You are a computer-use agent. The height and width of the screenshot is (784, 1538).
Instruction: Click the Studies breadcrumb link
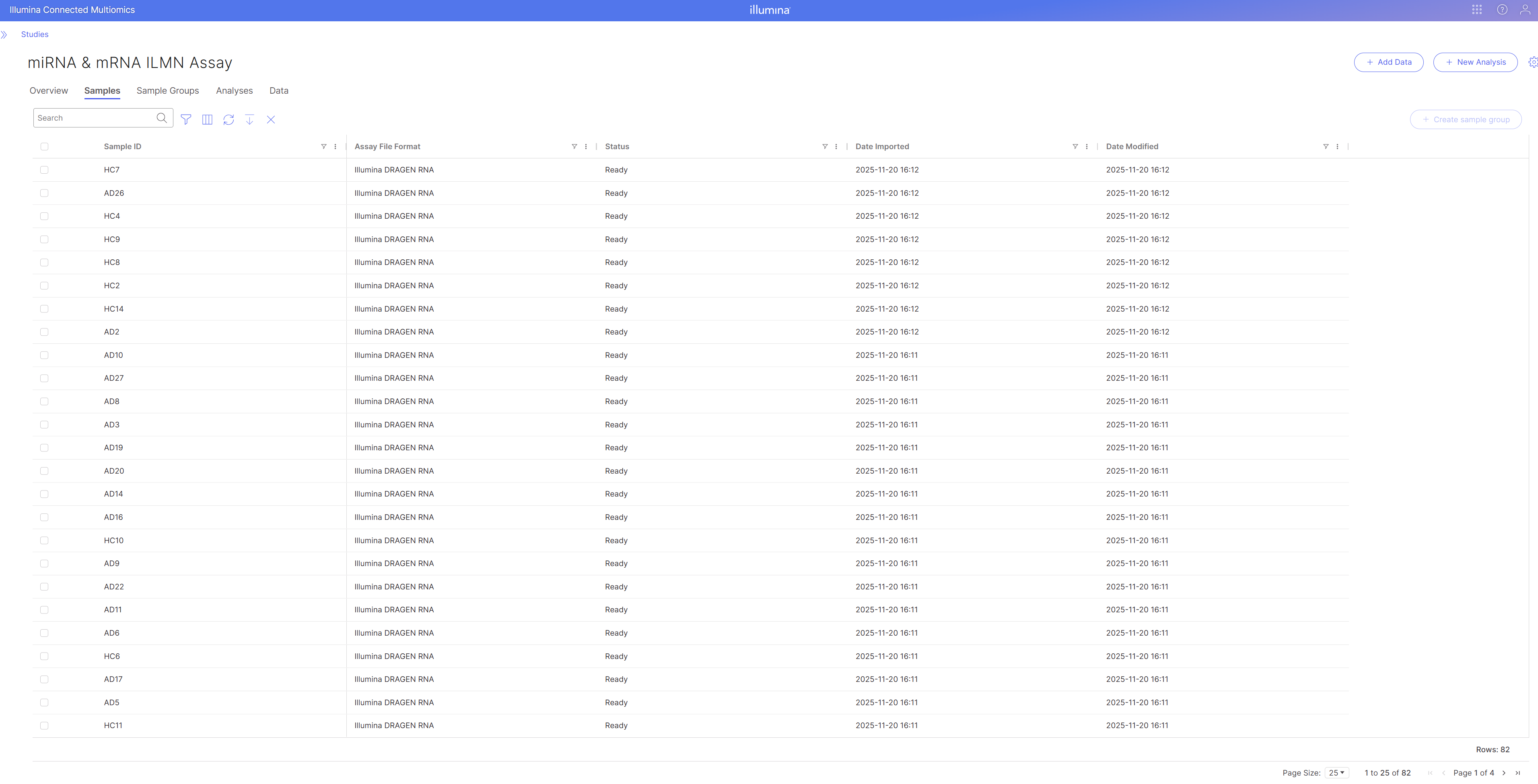tap(35, 35)
